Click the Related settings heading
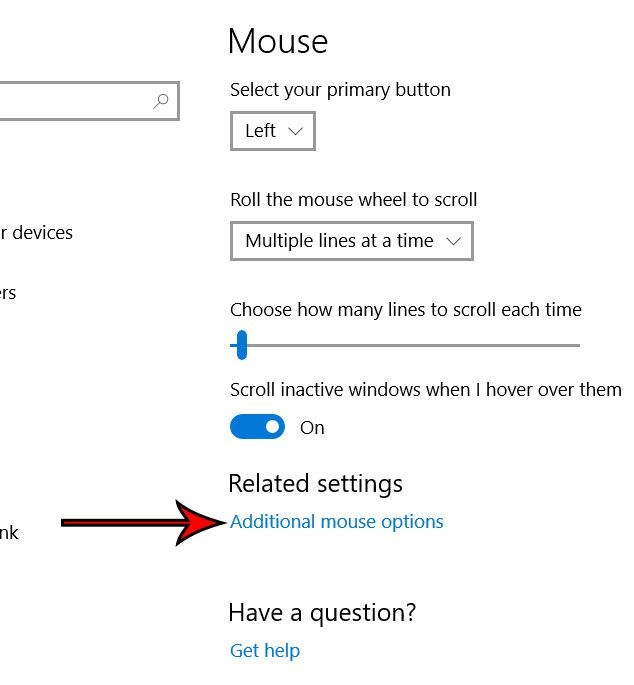634x685 pixels. tap(315, 484)
